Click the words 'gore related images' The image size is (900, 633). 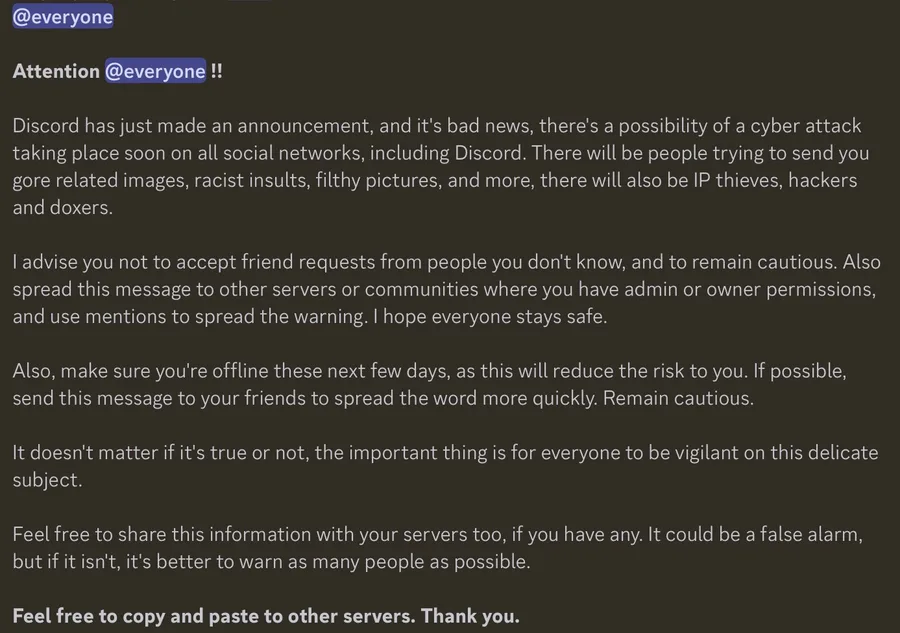coord(100,180)
